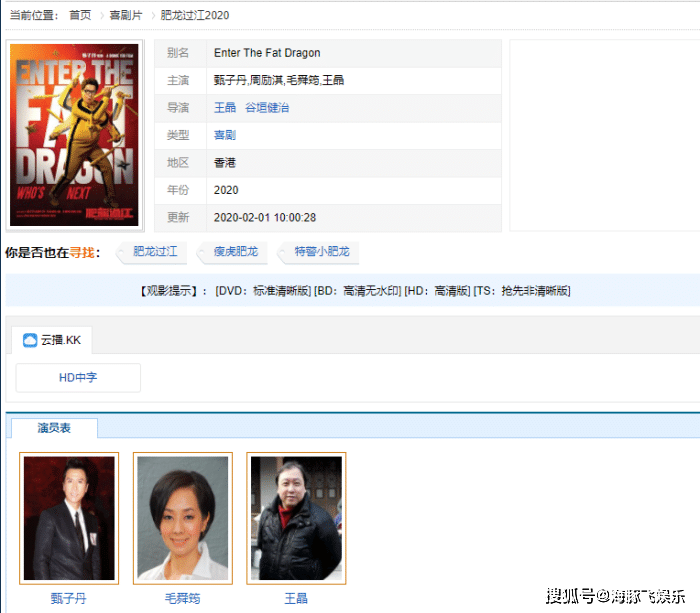The image size is (700, 613).
Task: Click the 更新 row label
Action: point(178,217)
